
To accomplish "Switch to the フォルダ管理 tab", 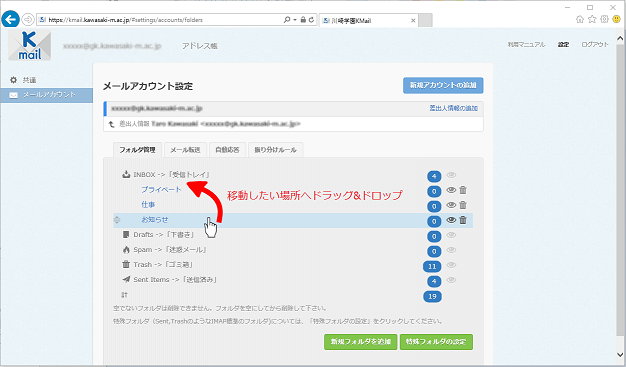I will [137, 150].
